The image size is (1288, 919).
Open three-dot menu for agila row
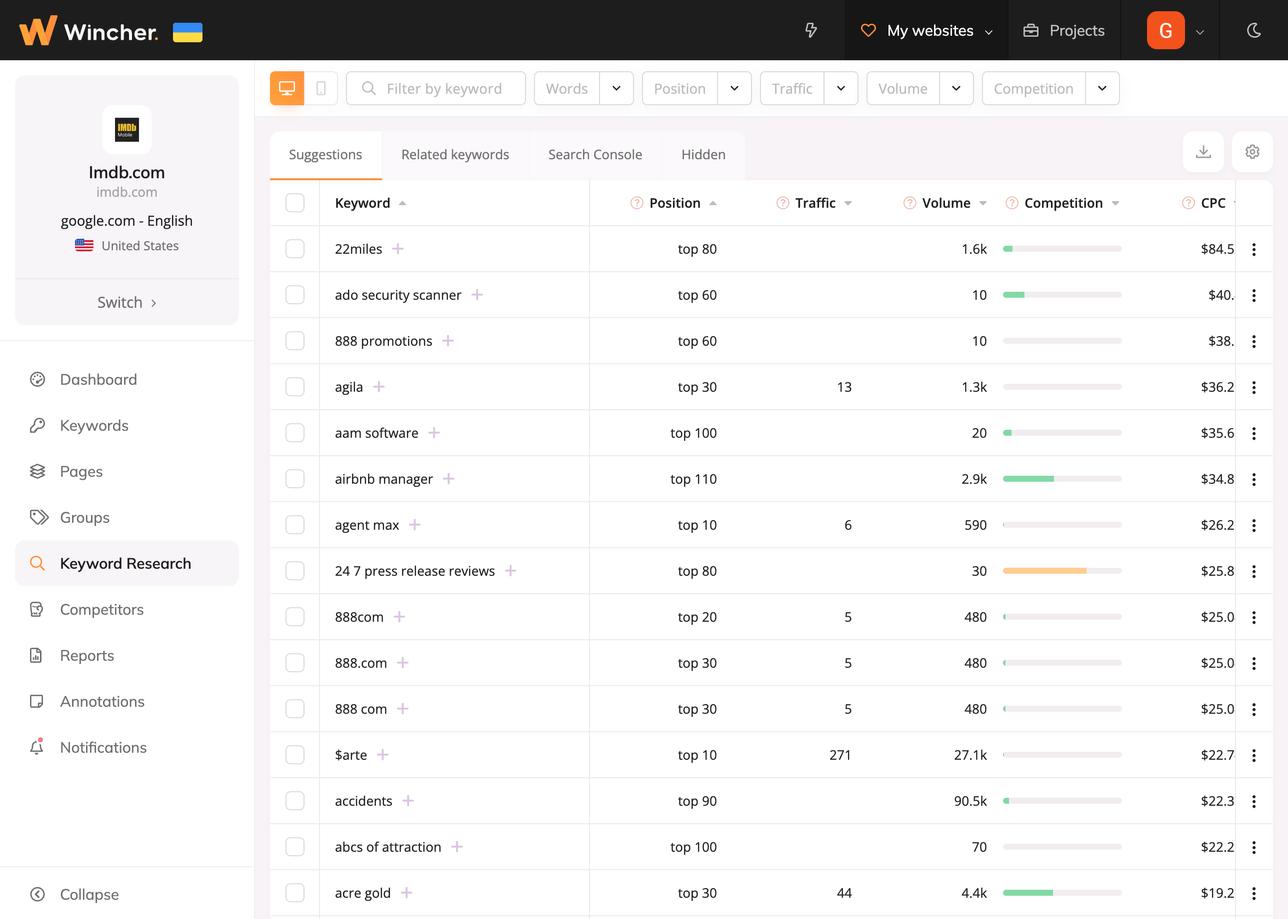coord(1254,387)
